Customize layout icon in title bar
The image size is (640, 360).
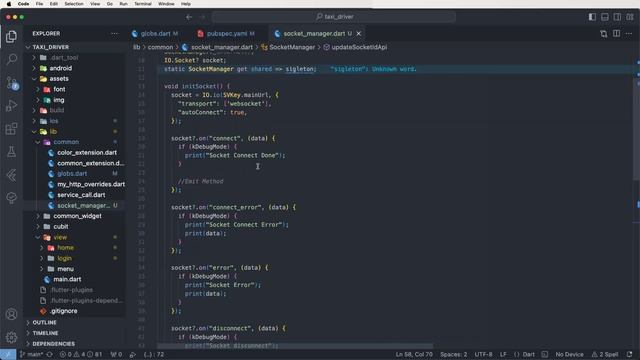(x=630, y=17)
